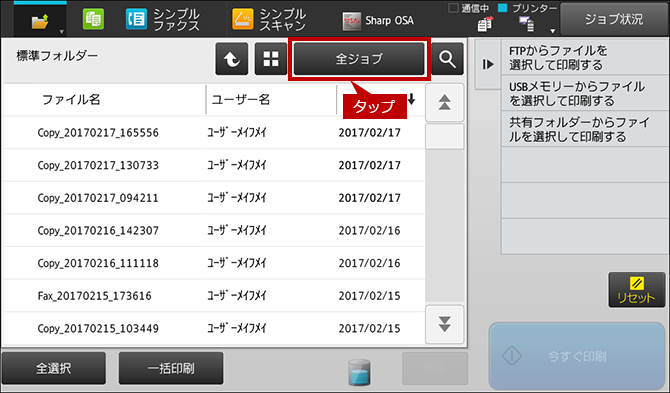
Task: Select file Fax_20170215_173616
Action: pyautogui.click(x=215, y=296)
